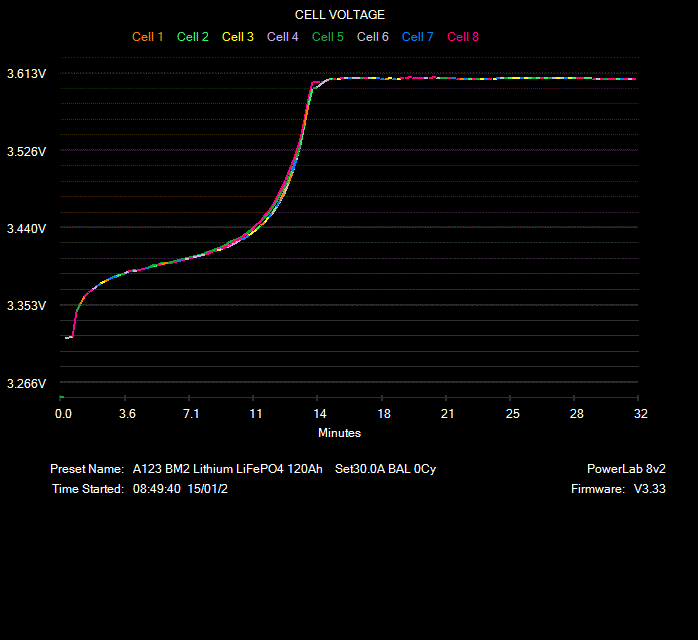Toggle the Cell 1 legend entry
698x640 pixels.
(148, 37)
